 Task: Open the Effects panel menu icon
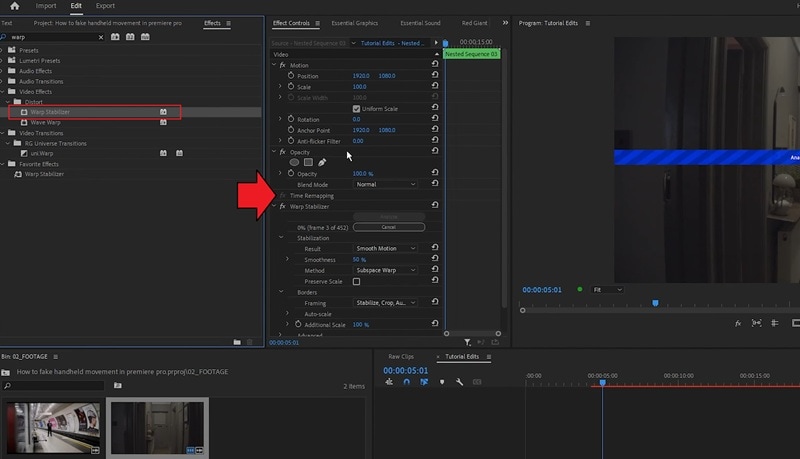pyautogui.click(x=229, y=23)
